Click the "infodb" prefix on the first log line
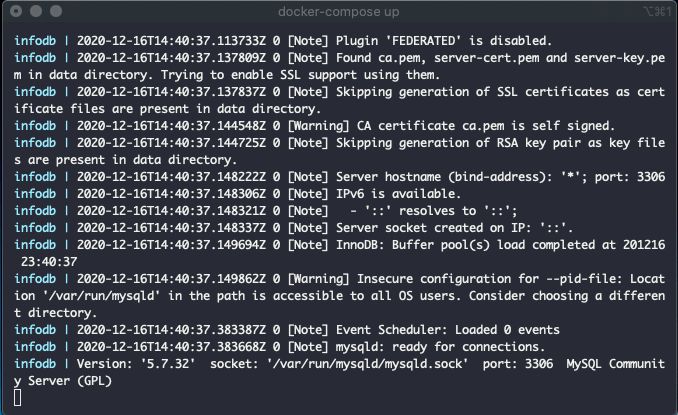The height and width of the screenshot is (415, 678). 35,41
